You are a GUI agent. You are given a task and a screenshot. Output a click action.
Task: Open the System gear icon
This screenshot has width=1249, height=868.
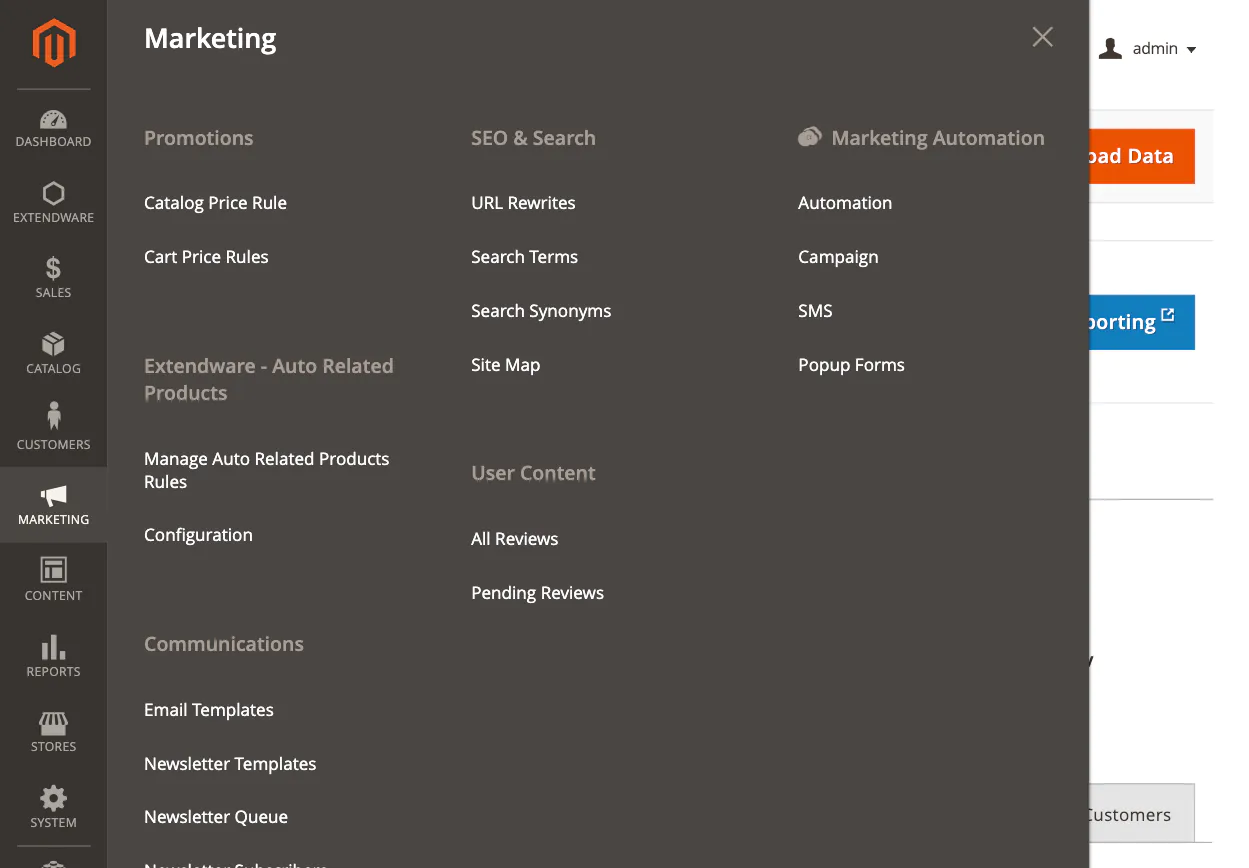click(x=53, y=797)
